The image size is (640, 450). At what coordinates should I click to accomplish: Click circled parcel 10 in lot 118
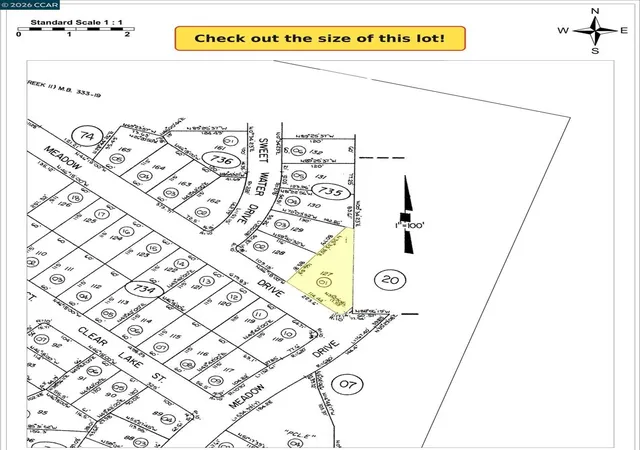[288, 334]
